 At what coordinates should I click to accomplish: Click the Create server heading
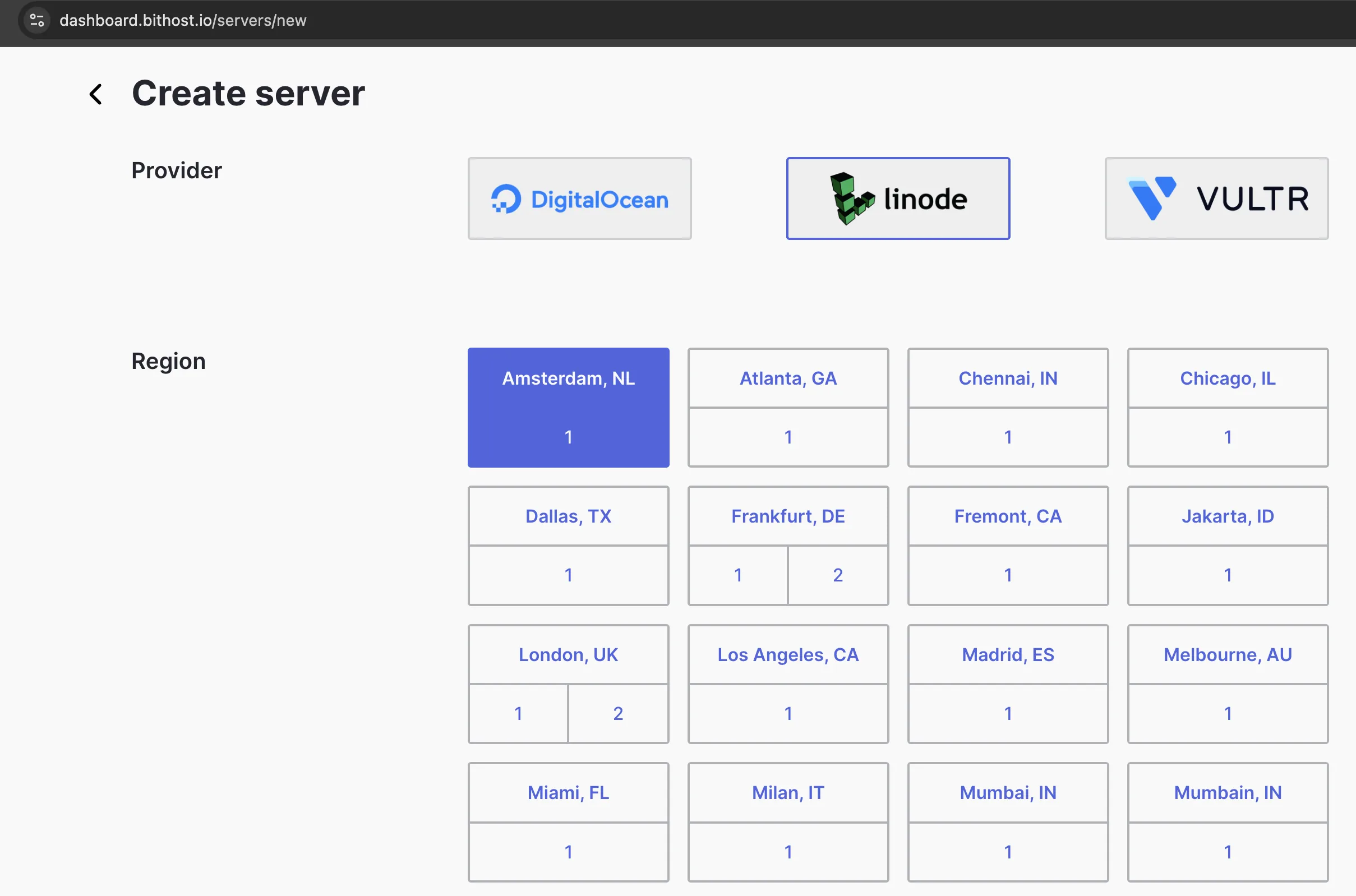(248, 93)
